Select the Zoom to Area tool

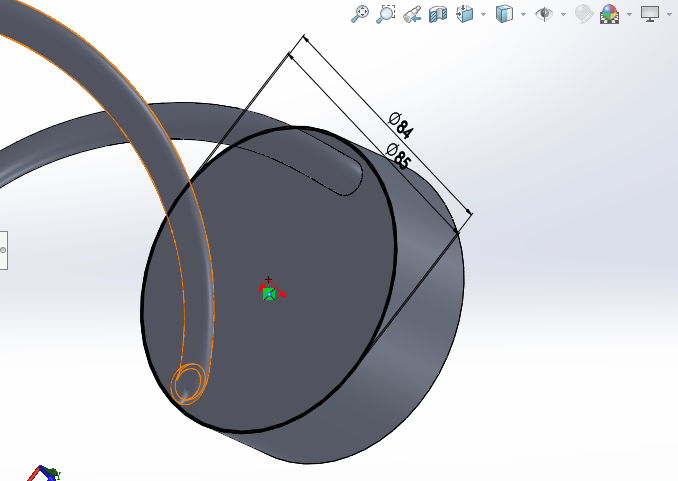(x=386, y=14)
